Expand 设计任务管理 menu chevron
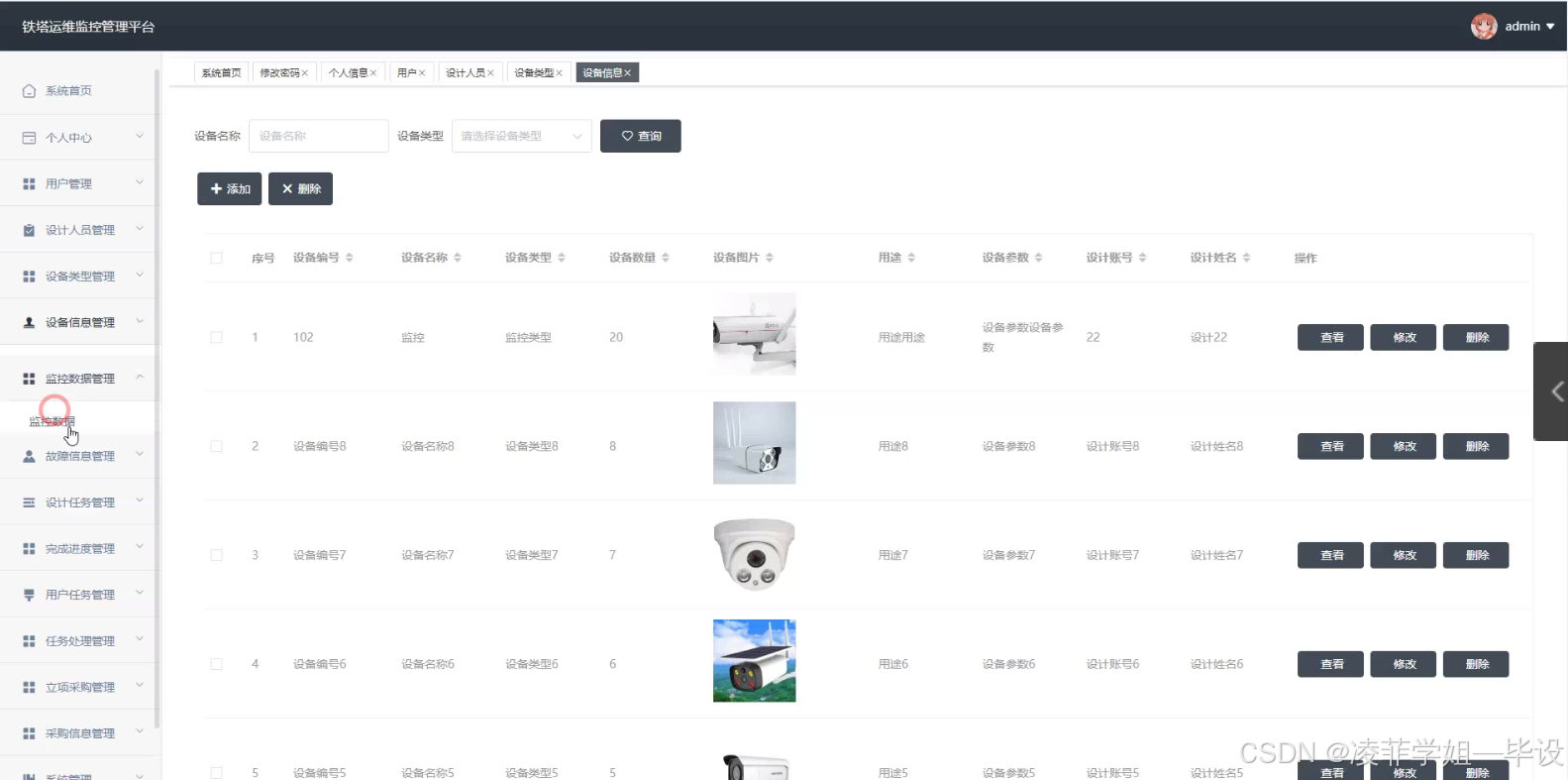Image resolution: width=1568 pixels, height=780 pixels. pos(140,501)
